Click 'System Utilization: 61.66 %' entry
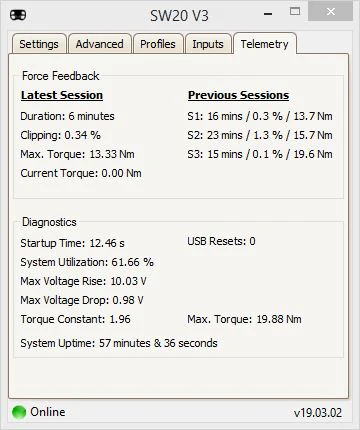Image resolution: width=360 pixels, height=430 pixels. 87,262
